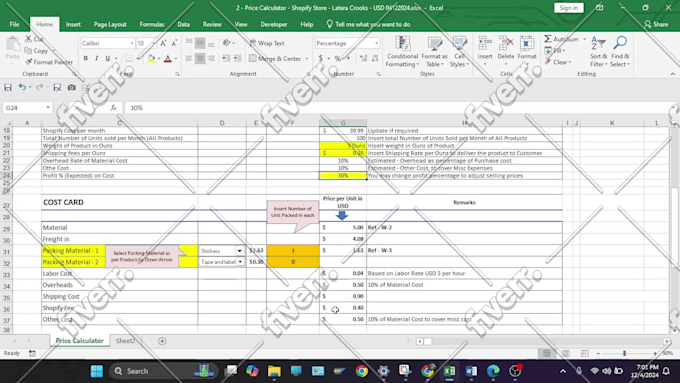The height and width of the screenshot is (383, 680).
Task: Apply Percent Style
Action: (337, 58)
